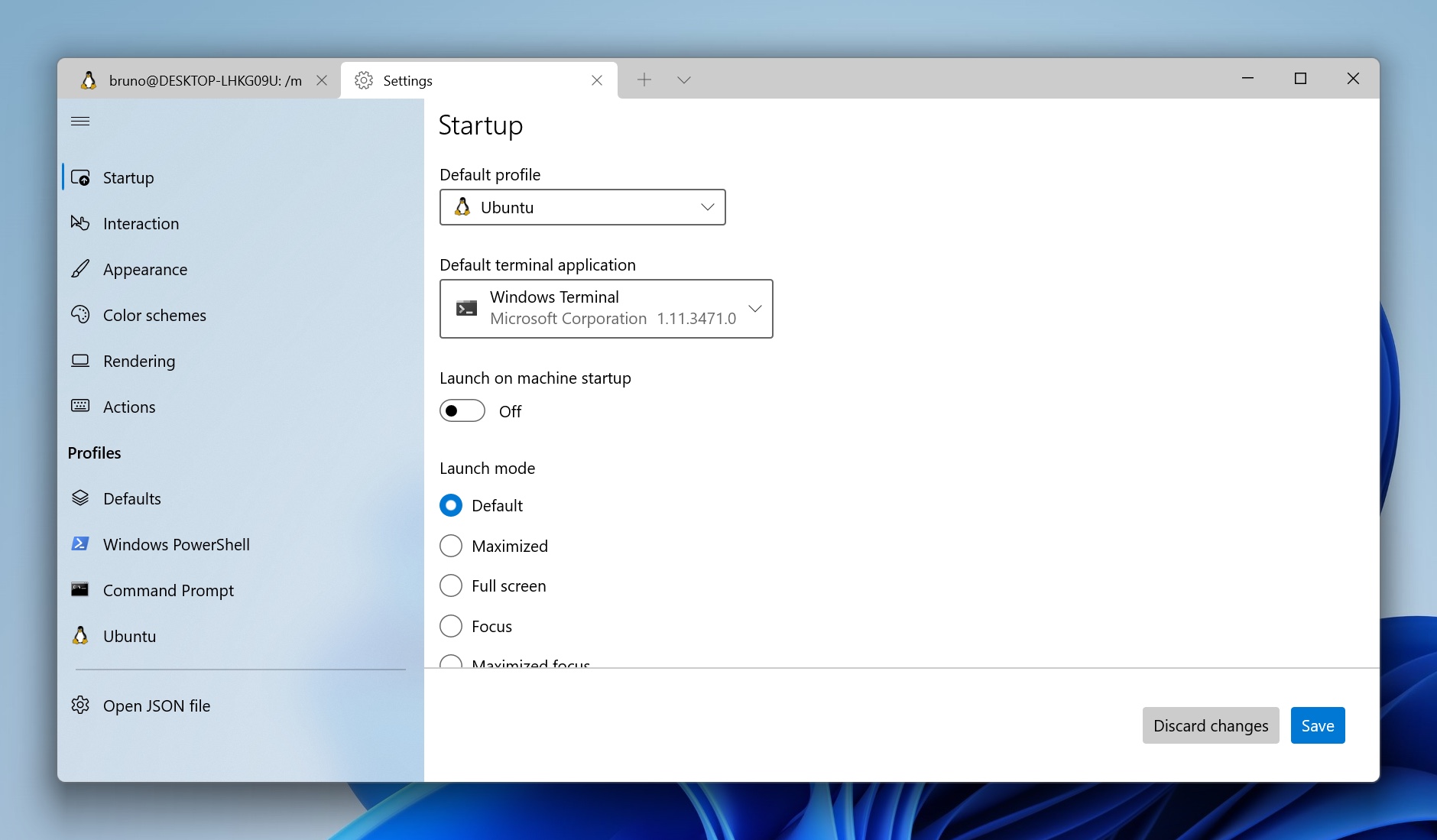The height and width of the screenshot is (840, 1437).
Task: Select the Rendering monitor icon
Action: 80,361
